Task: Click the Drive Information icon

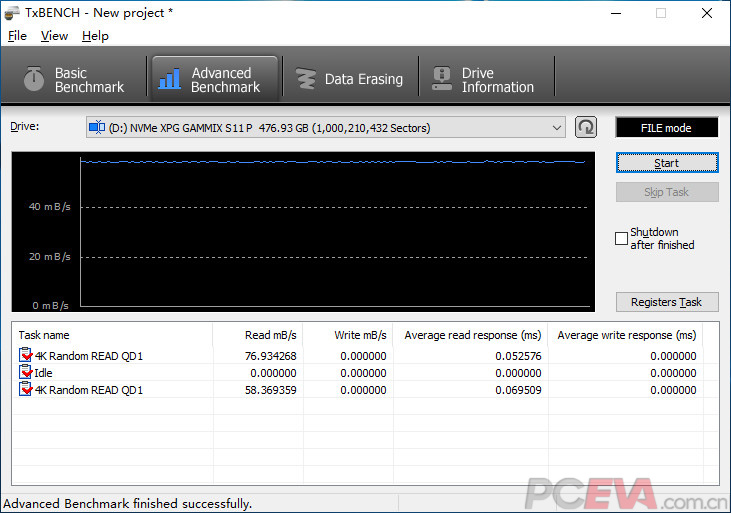Action: 440,79
